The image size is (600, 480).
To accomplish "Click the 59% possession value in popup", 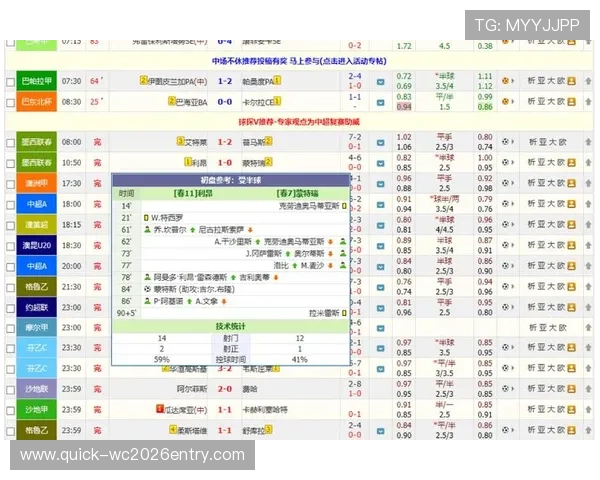I will point(161,359).
